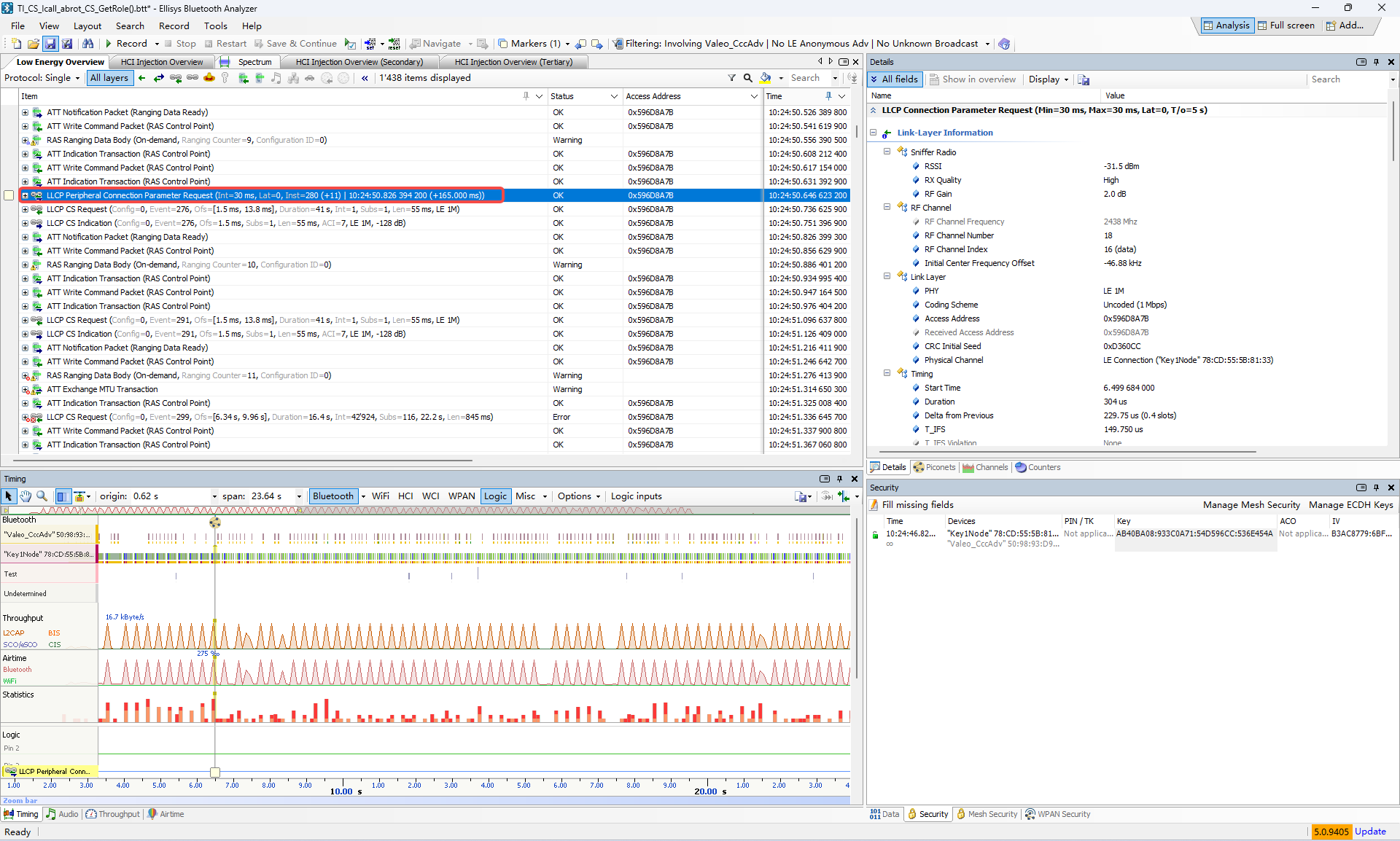
Task: Open a capture file with the folder icon
Action: tap(33, 44)
